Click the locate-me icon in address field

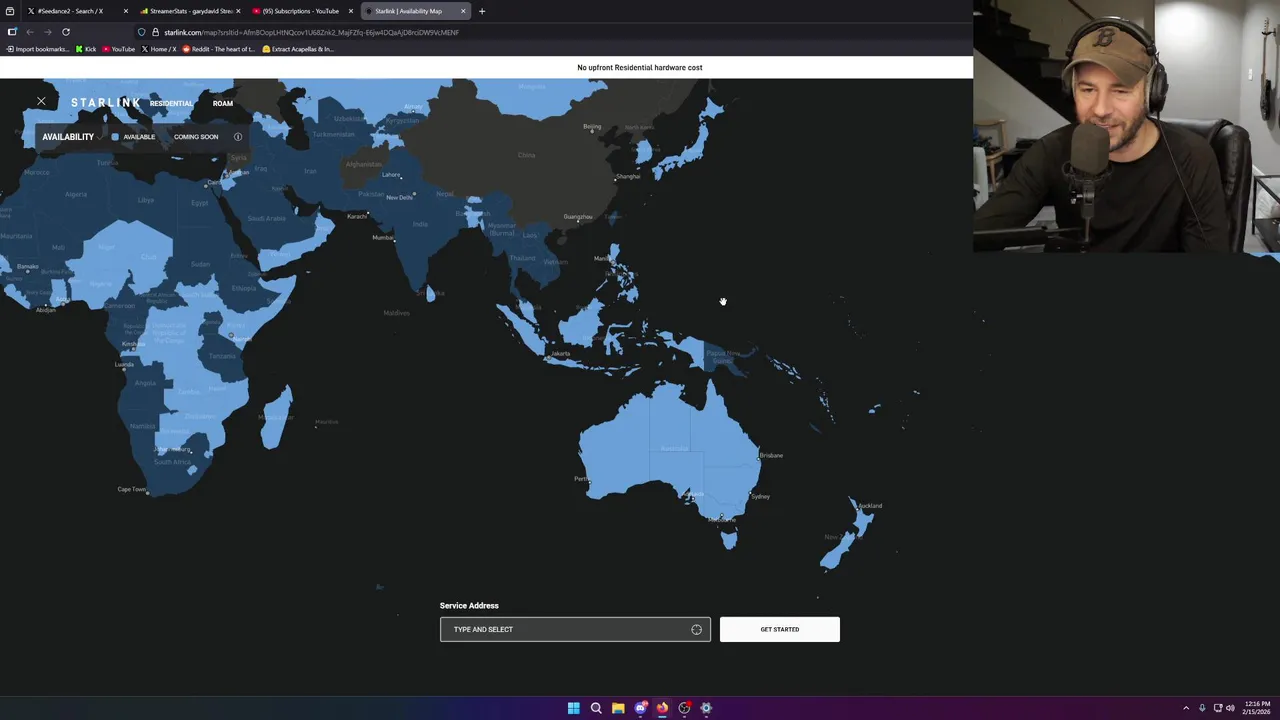[x=696, y=629]
